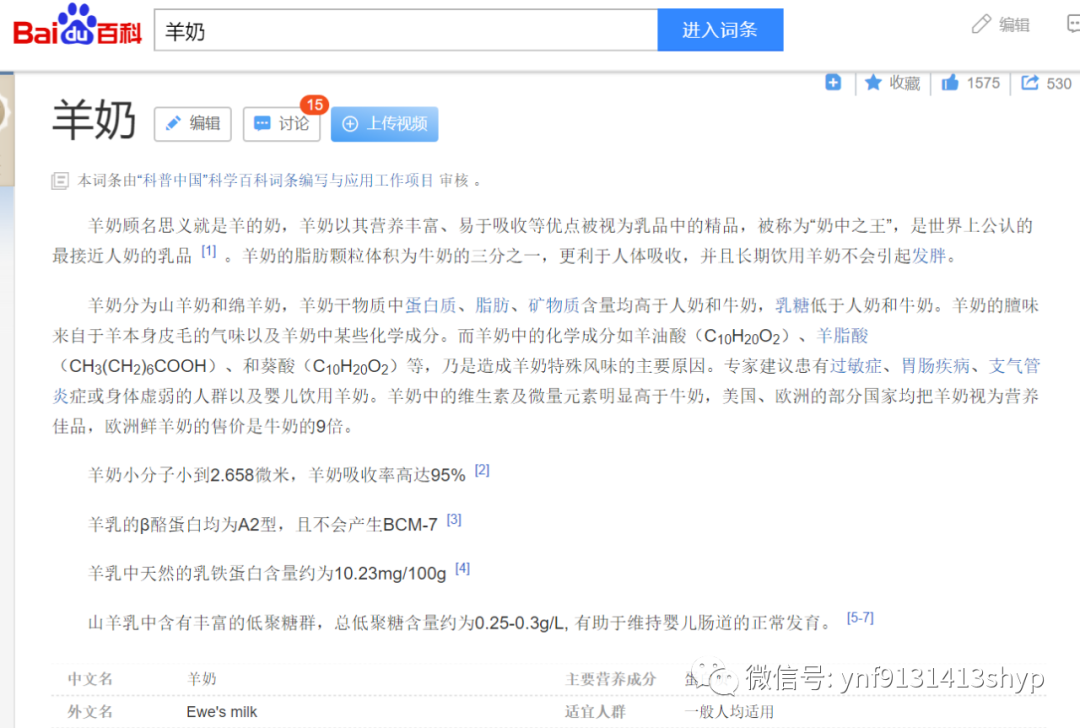The width and height of the screenshot is (1080, 728).
Task: Click the blue plus icon beside 收藏
Action: 833,83
